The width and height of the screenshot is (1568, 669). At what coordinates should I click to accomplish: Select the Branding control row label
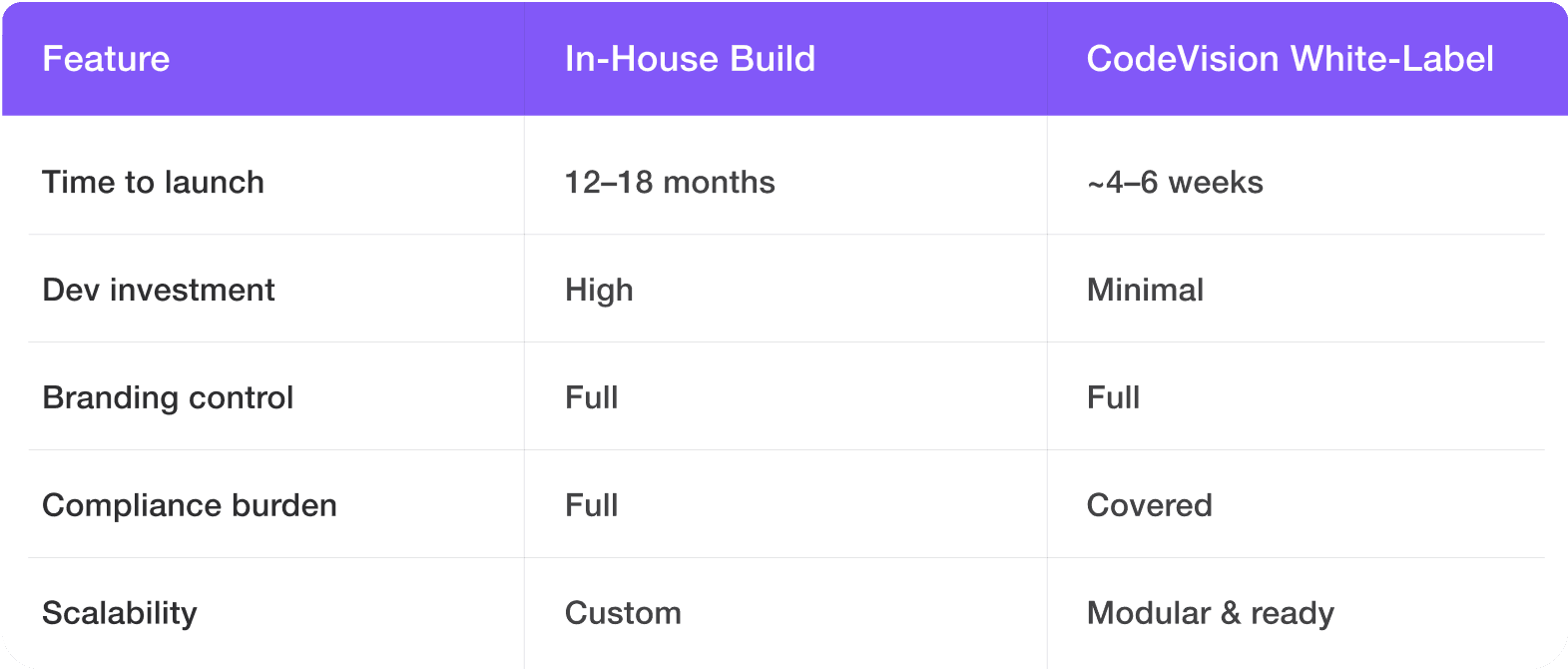coord(168,398)
